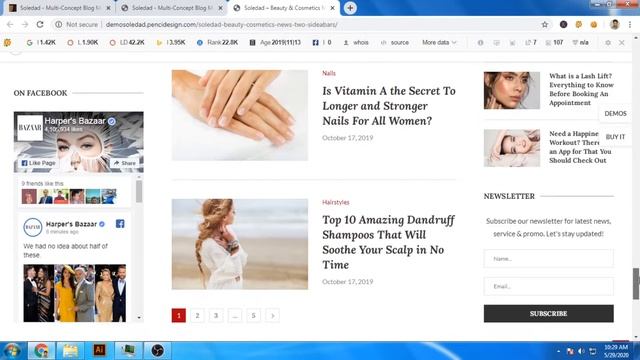Open OBS Studio from the taskbar

click(x=158, y=351)
